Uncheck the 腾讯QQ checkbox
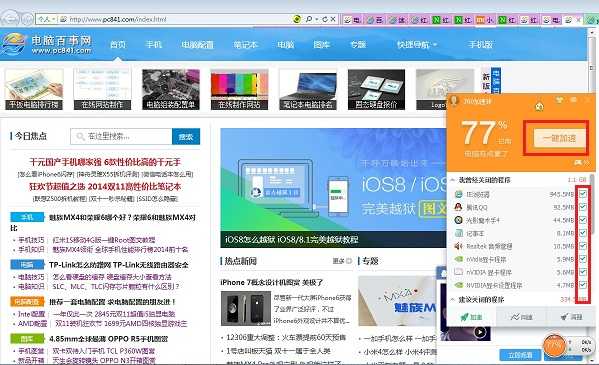 click(x=583, y=207)
